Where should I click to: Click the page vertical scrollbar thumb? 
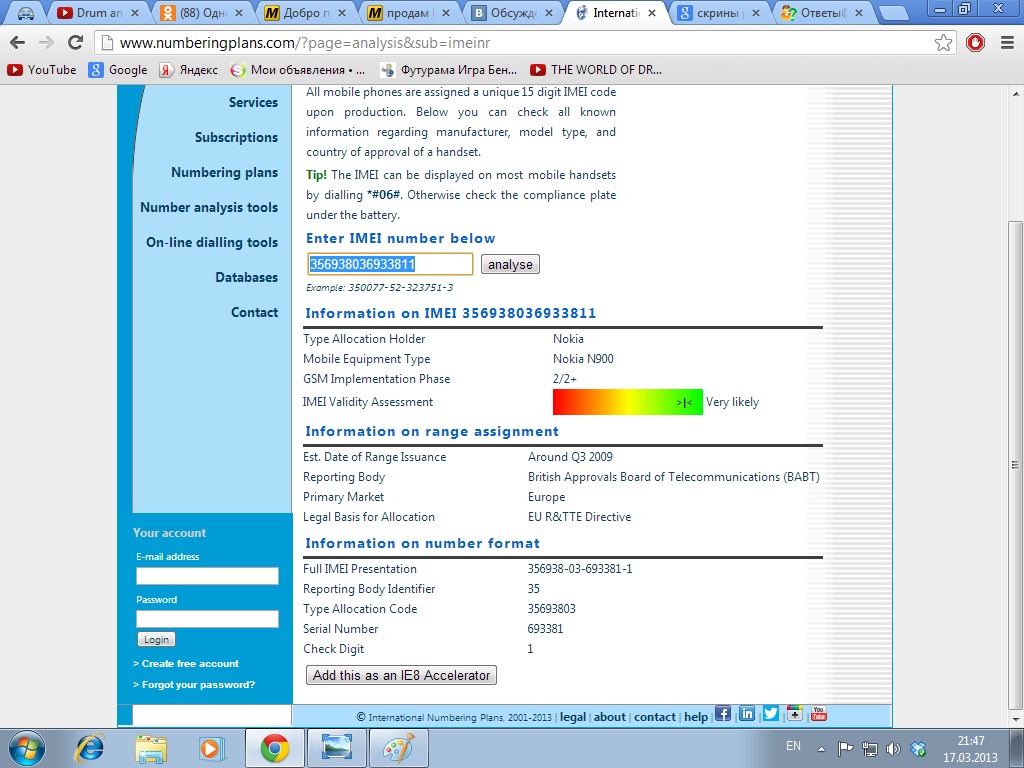click(1015, 464)
